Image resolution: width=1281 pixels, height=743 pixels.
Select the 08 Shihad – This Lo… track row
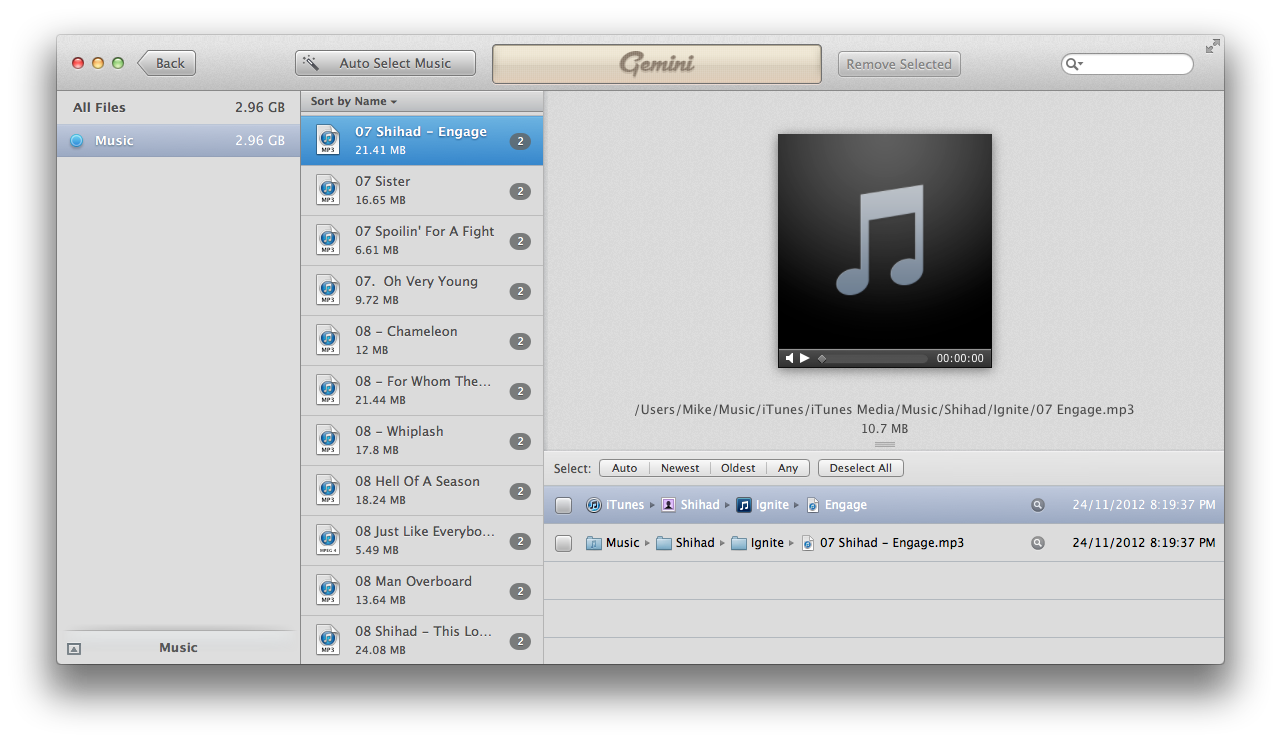[422, 640]
